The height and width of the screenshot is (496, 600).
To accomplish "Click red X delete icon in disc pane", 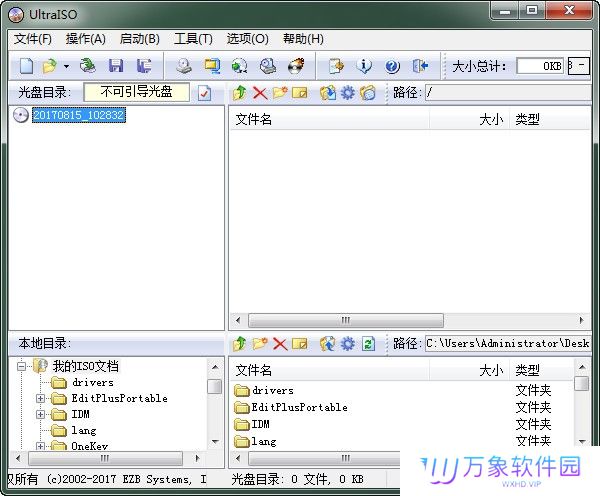I will pyautogui.click(x=260, y=93).
